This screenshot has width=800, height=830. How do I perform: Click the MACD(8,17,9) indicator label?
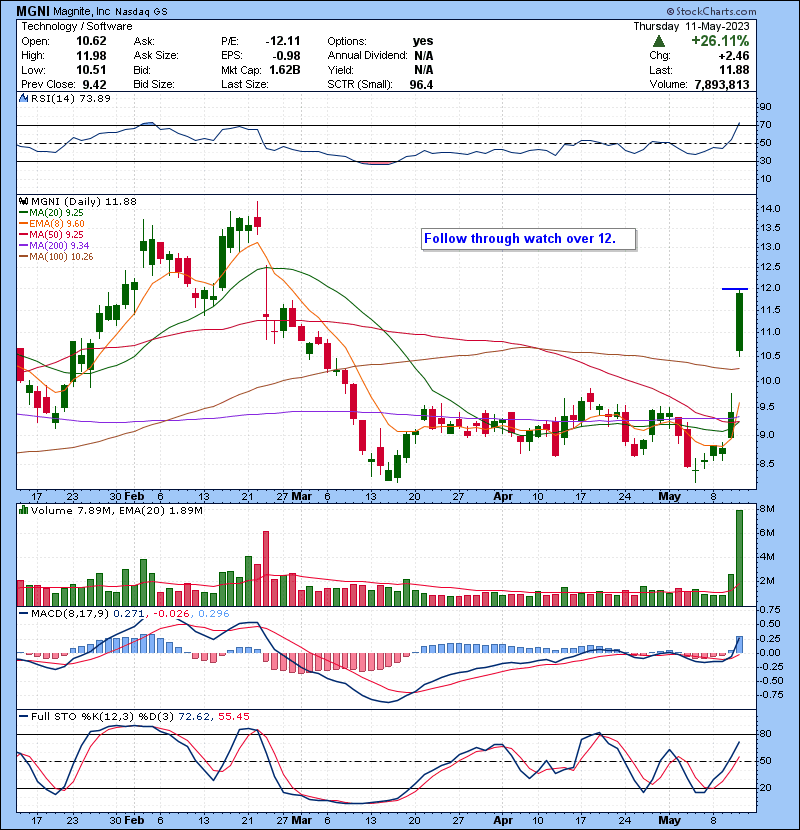(x=70, y=614)
